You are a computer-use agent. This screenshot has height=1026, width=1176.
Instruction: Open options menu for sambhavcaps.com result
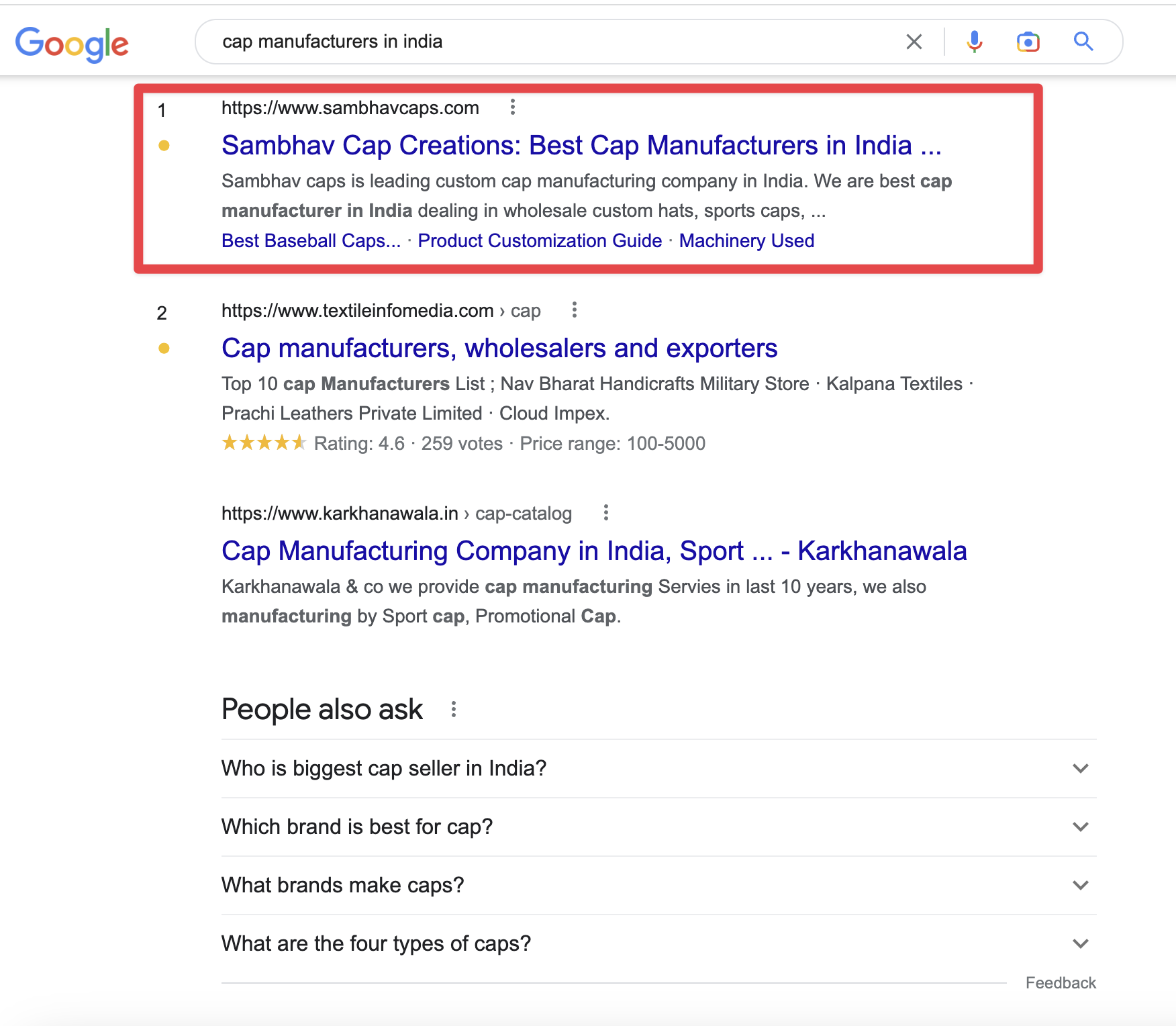pos(513,107)
